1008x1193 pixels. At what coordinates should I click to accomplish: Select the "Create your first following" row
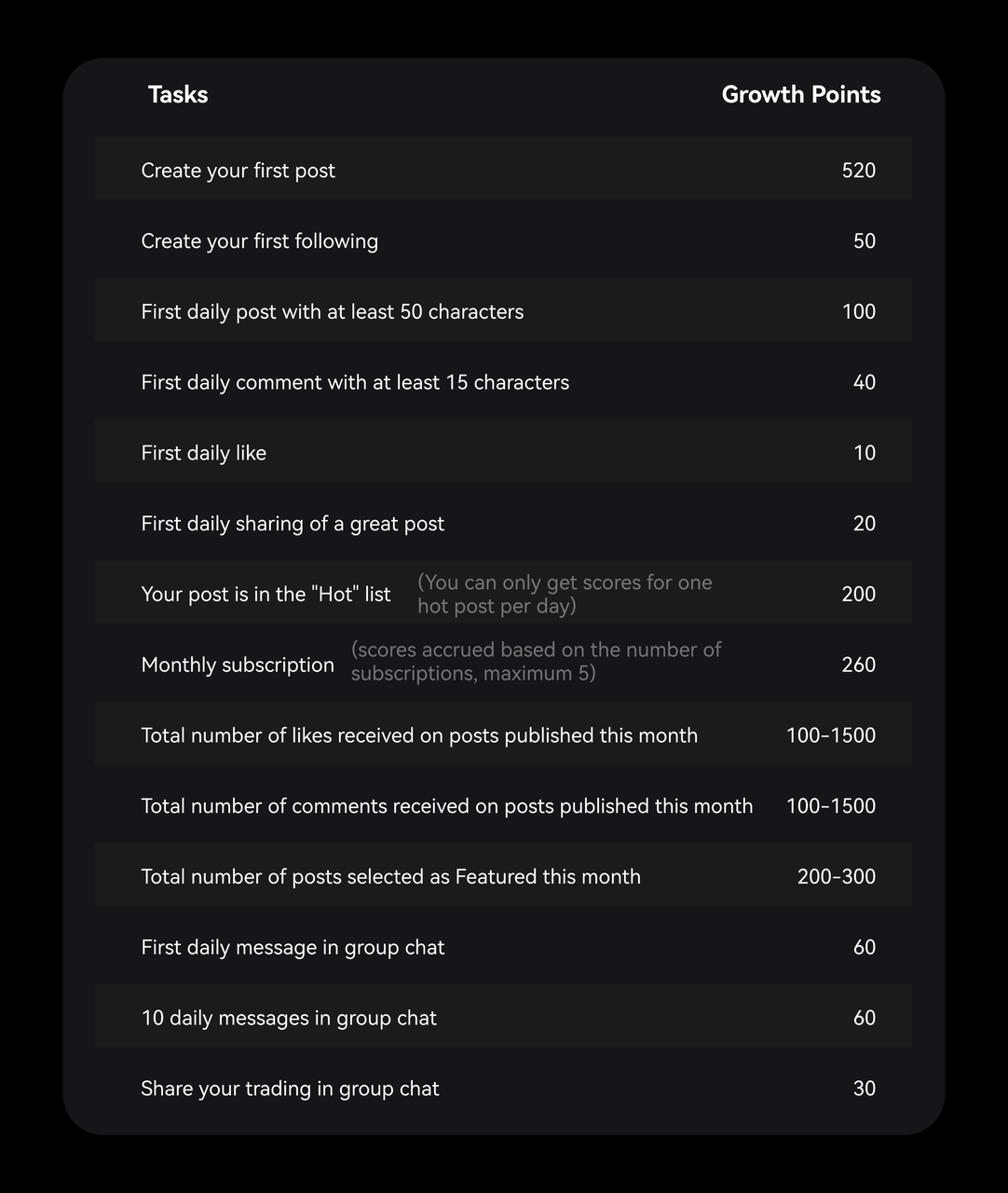pyautogui.click(x=260, y=241)
